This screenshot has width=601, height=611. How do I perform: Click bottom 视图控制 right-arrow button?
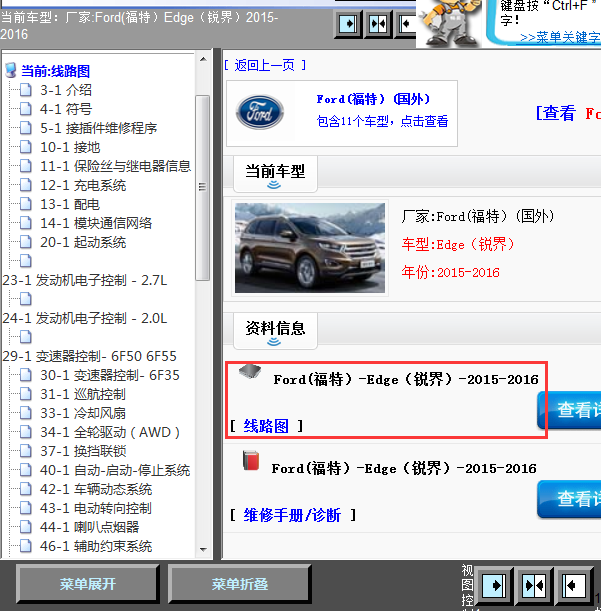495,586
